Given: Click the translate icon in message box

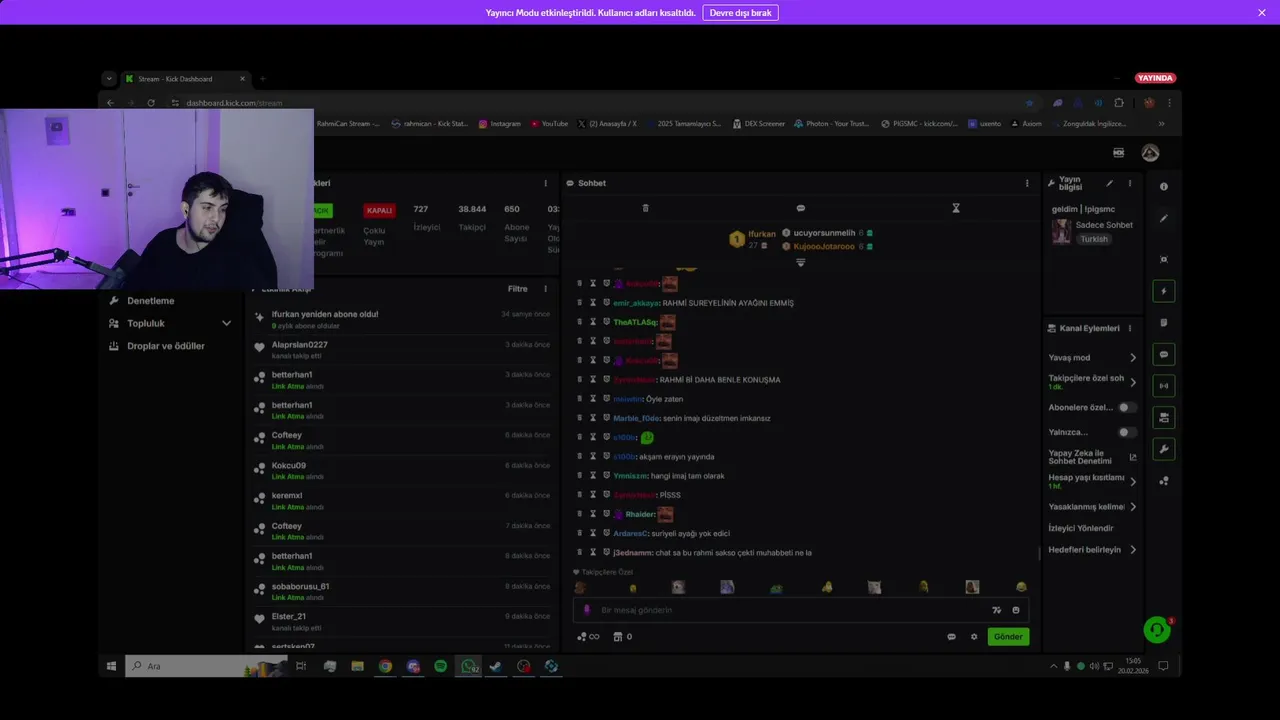Looking at the screenshot, I should 996,610.
